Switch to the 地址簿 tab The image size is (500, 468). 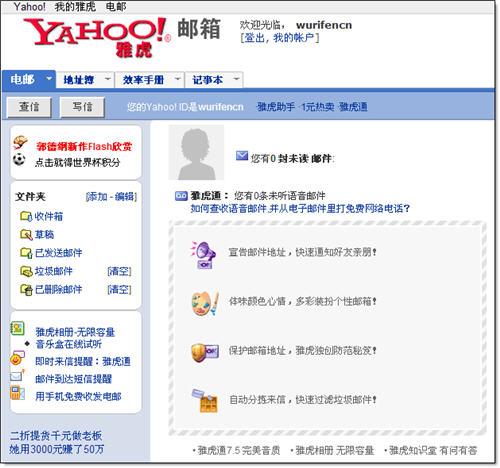(x=79, y=80)
